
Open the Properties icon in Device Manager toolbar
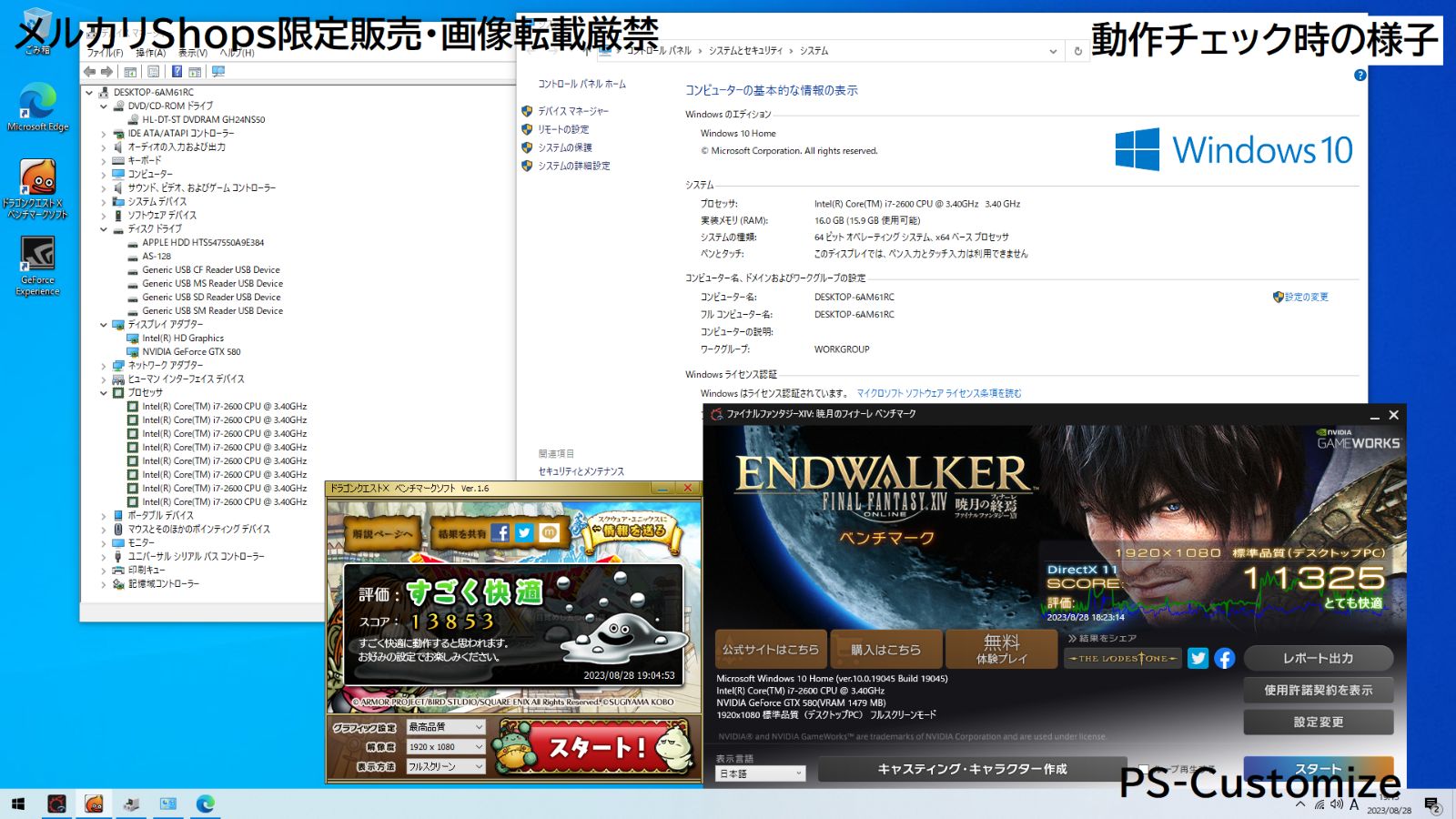(153, 72)
